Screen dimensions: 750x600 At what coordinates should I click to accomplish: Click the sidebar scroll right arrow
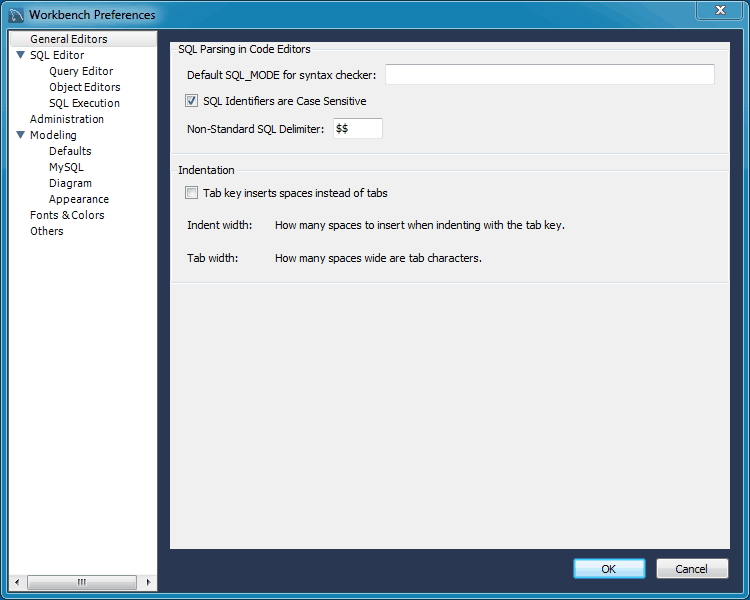pos(148,582)
